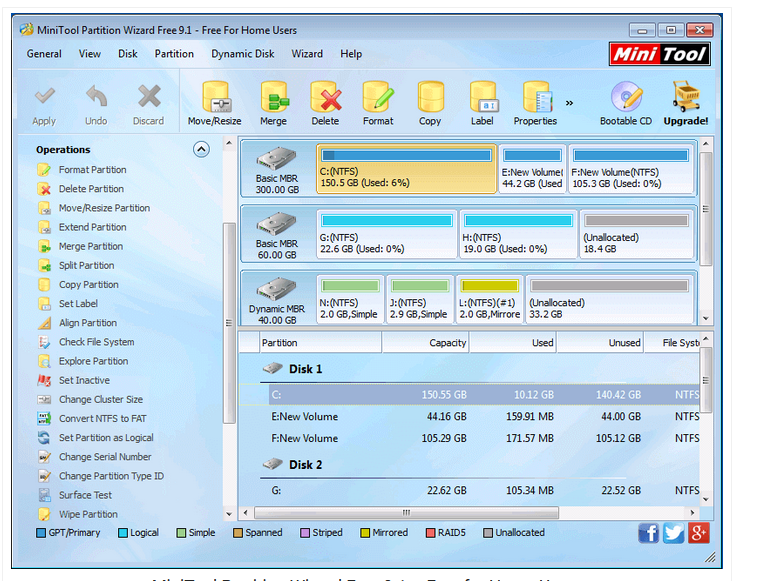The width and height of the screenshot is (763, 581).
Task: Choose Delete Partition in Operations
Action: [x=91, y=189]
